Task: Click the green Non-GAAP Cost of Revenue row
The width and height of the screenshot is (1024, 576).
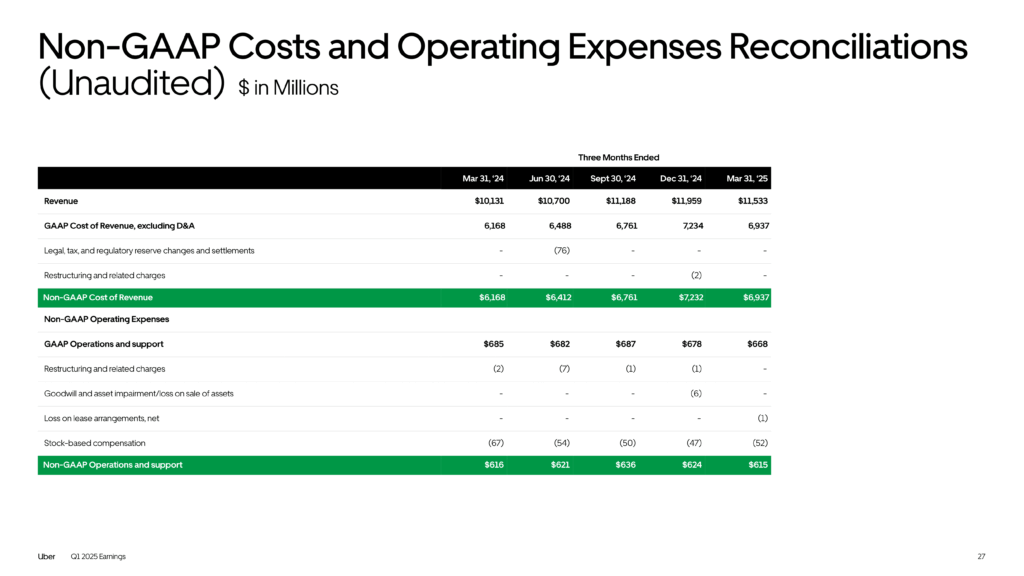Action: [x=404, y=298]
